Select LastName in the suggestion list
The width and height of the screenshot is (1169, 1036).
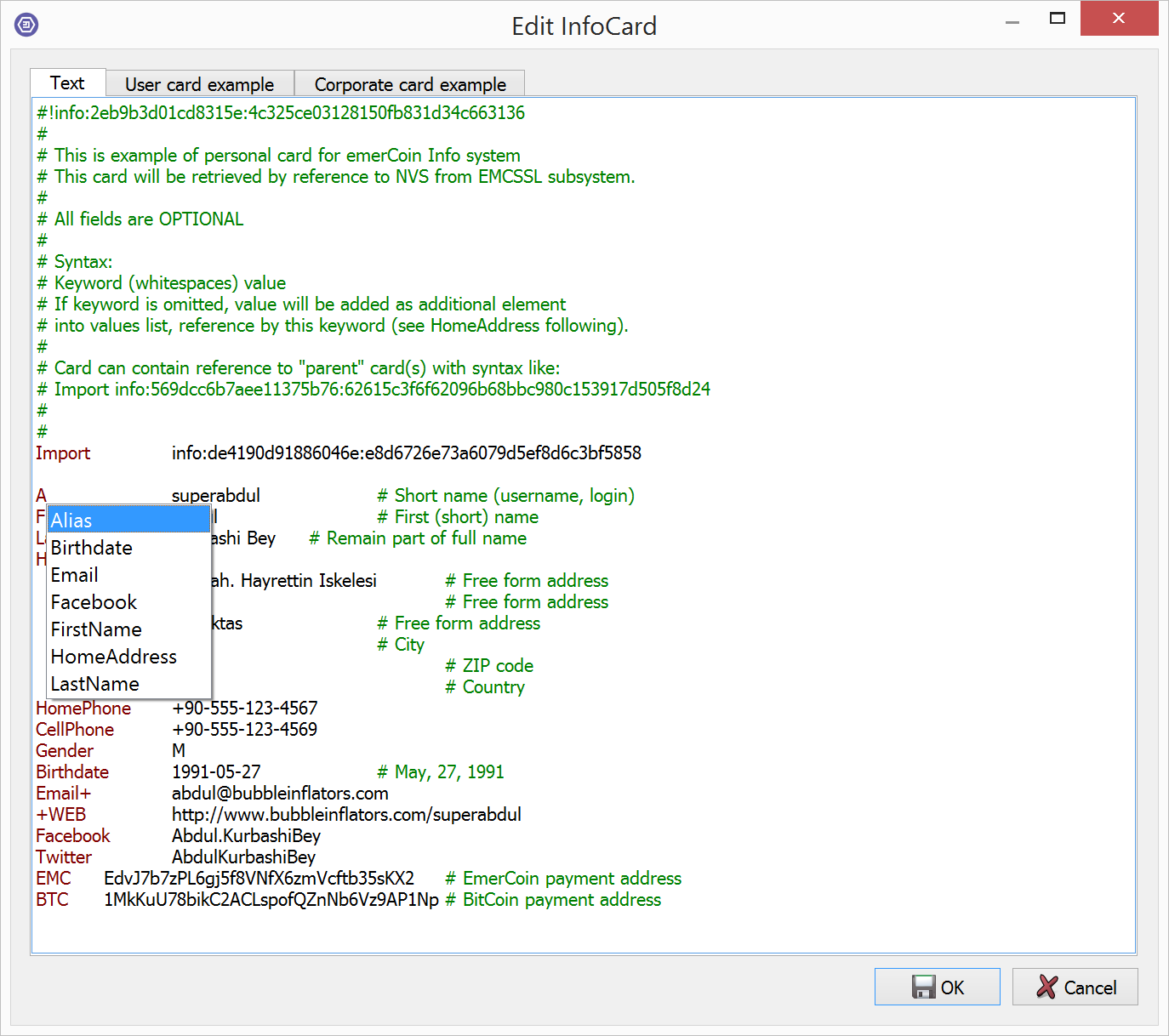(x=128, y=683)
